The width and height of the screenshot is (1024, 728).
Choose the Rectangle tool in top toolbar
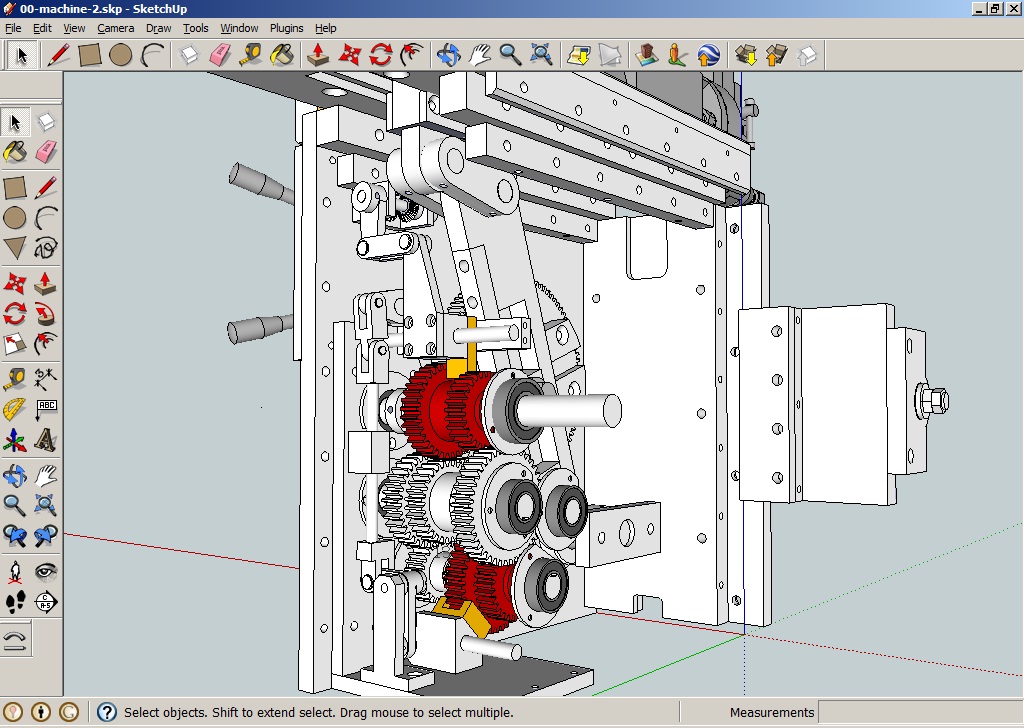click(x=89, y=55)
